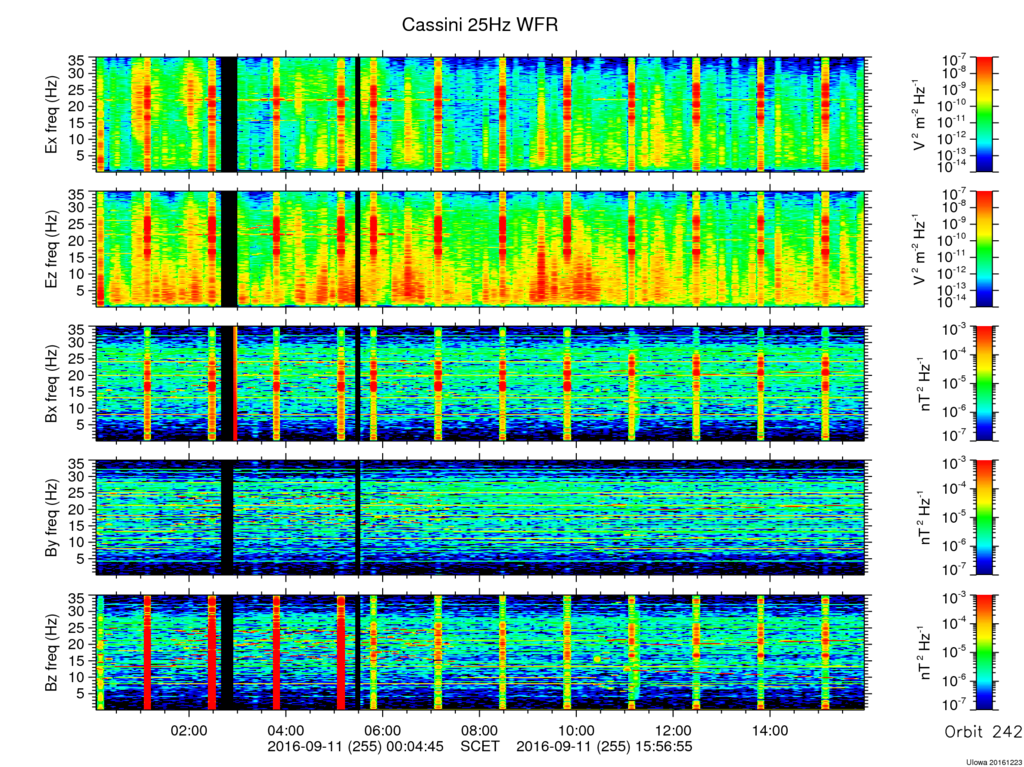Click the 'Cassini 25Hz WFR' title
Viewport: 1024px width, 767px height.
tap(480, 25)
